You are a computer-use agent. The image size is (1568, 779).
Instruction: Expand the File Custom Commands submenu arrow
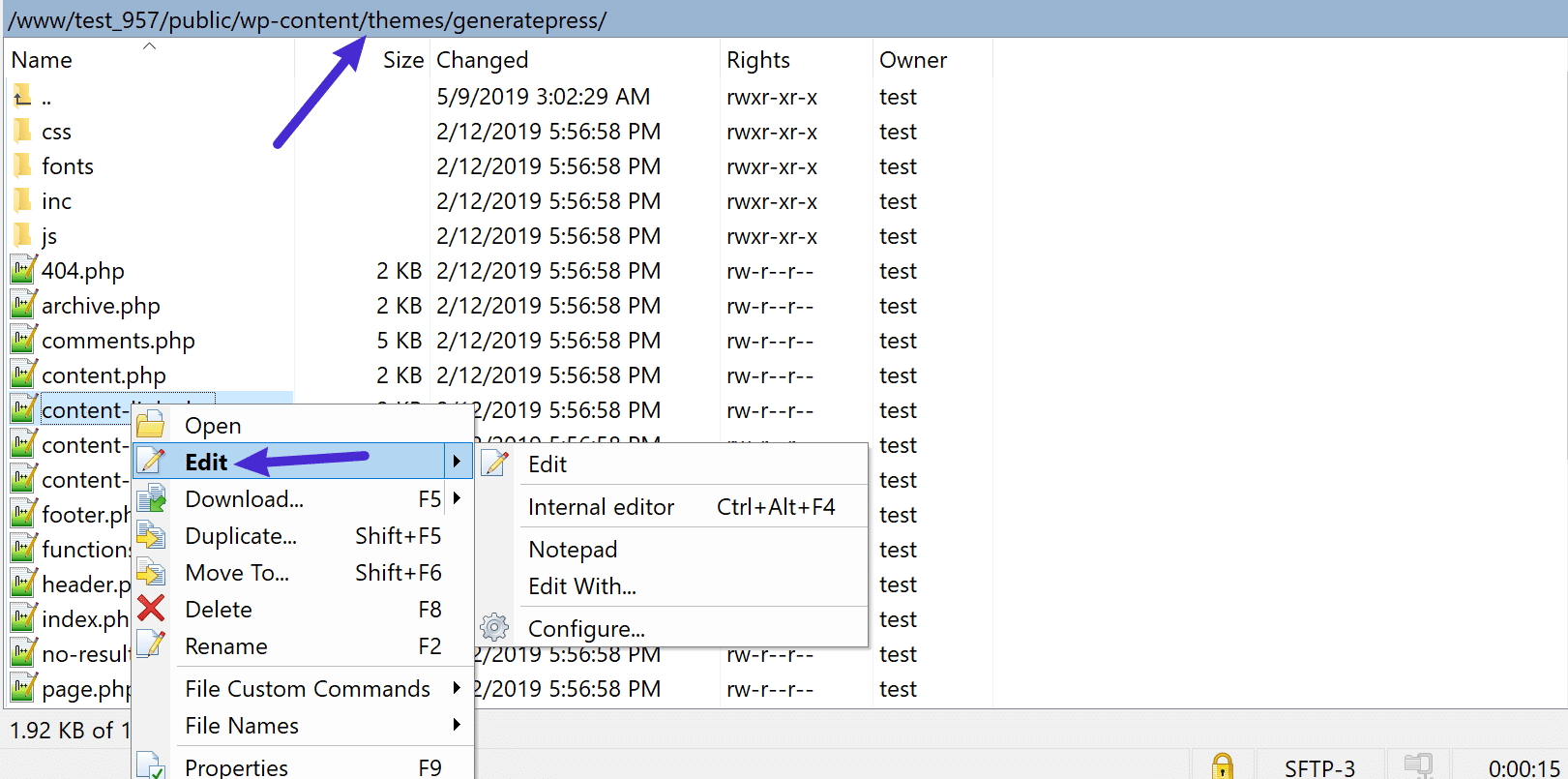[457, 688]
